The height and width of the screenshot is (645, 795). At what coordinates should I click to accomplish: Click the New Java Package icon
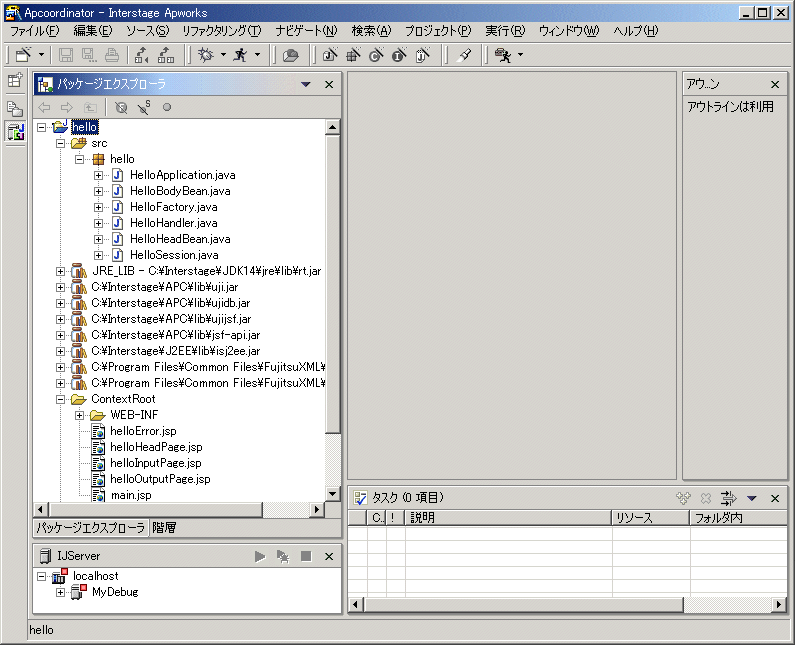pos(353,54)
